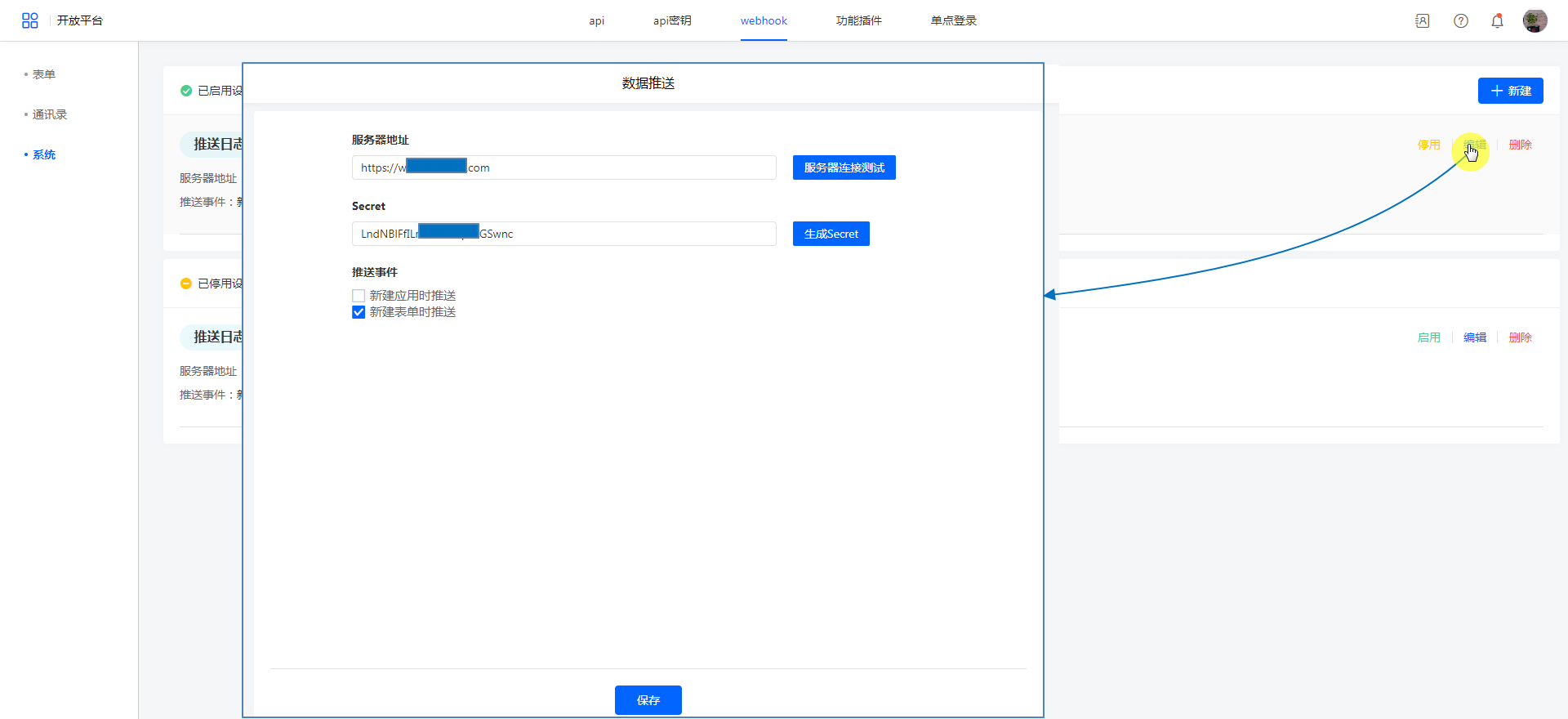Image resolution: width=1568 pixels, height=719 pixels.
Task: Click the 生成Secret button
Action: (831, 234)
